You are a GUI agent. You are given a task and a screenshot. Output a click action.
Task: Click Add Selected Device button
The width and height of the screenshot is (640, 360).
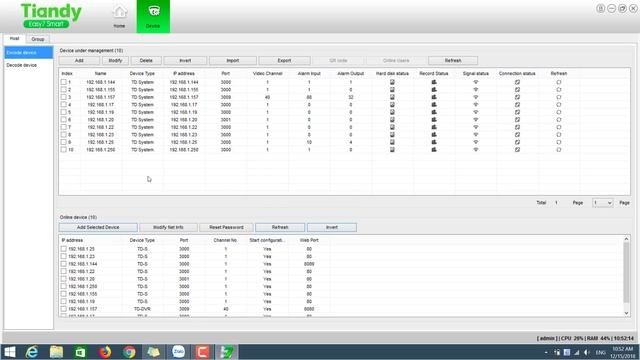coord(98,227)
